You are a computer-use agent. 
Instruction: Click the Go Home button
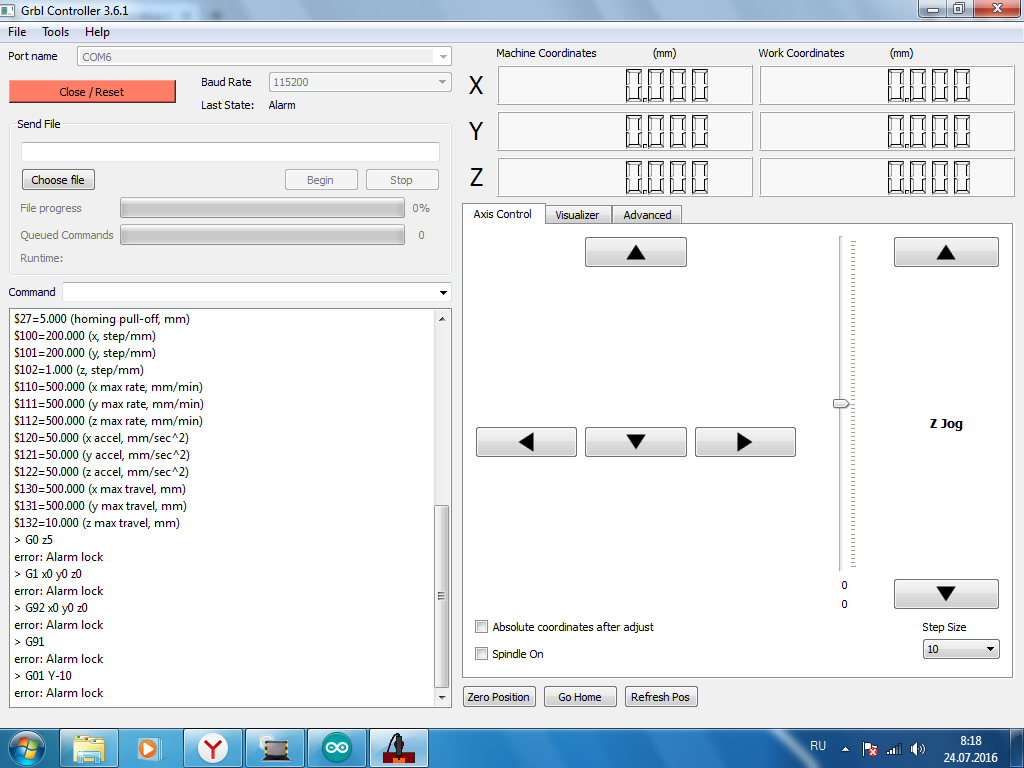(580, 697)
